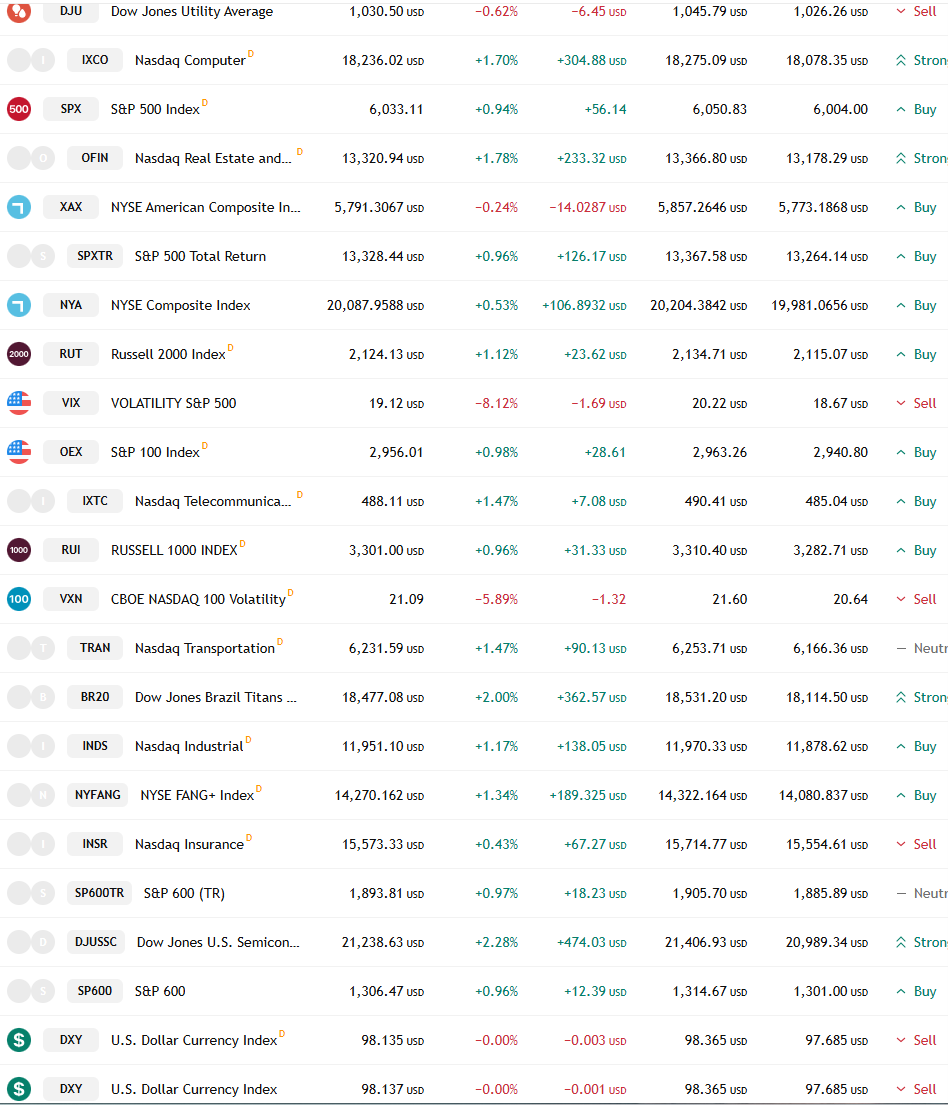Viewport: 948px width, 1105px height.
Task: Open CBOE NASDAQ 100 Volatility link
Action: coord(198,599)
